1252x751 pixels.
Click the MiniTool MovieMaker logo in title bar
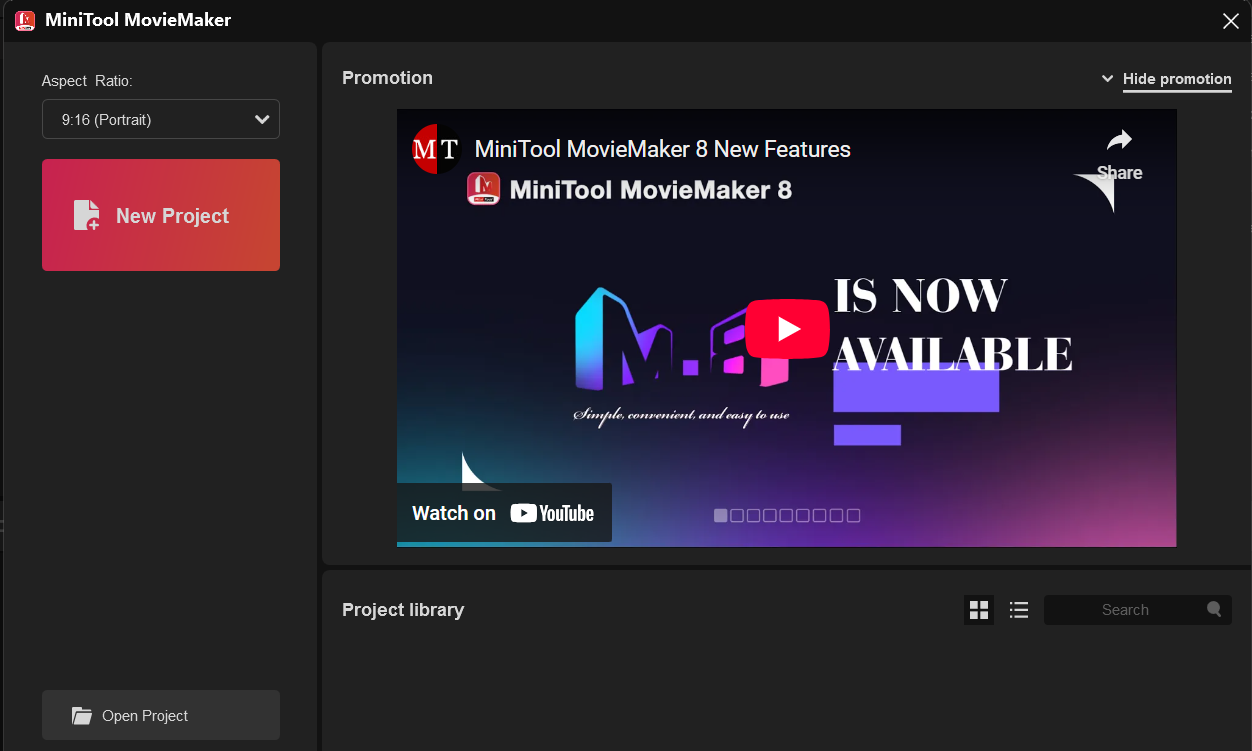[x=25, y=20]
